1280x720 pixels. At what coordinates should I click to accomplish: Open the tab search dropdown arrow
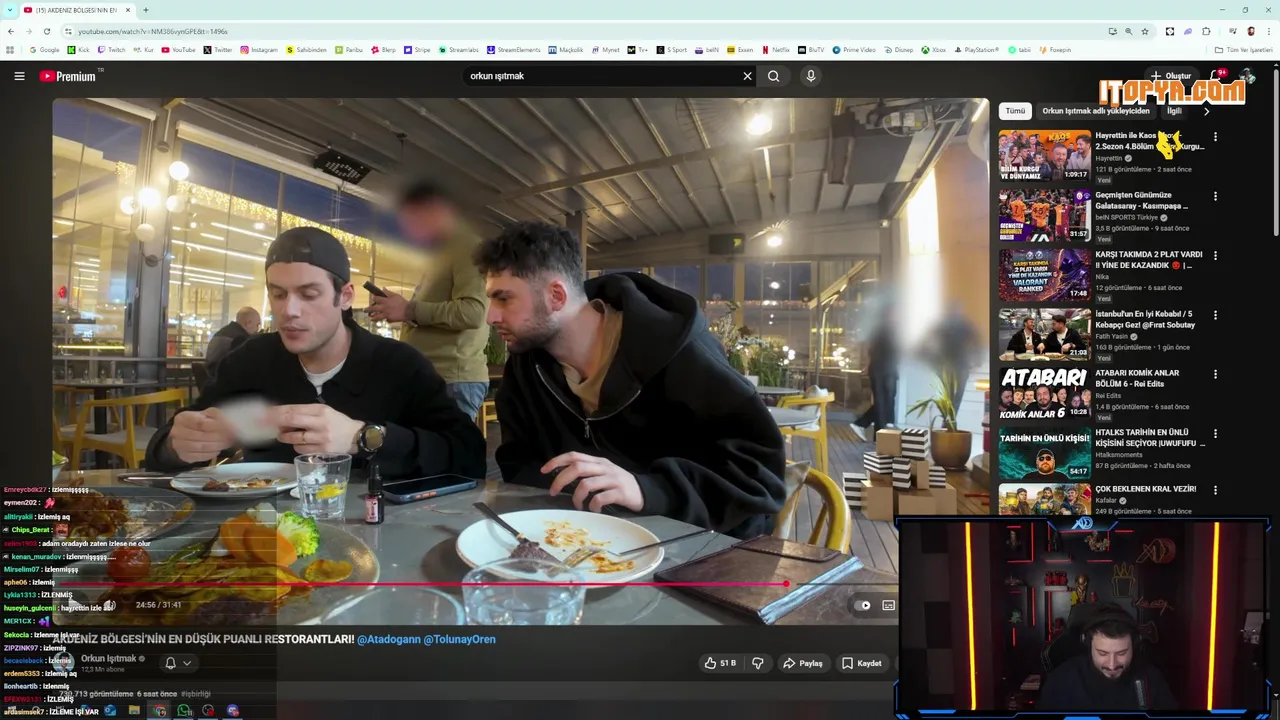point(10,10)
